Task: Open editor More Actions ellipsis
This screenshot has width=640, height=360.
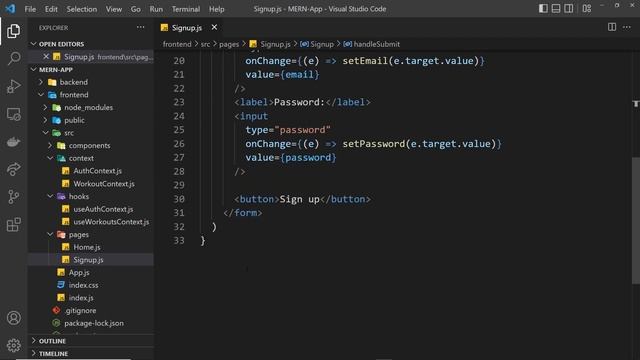Action: point(627,27)
